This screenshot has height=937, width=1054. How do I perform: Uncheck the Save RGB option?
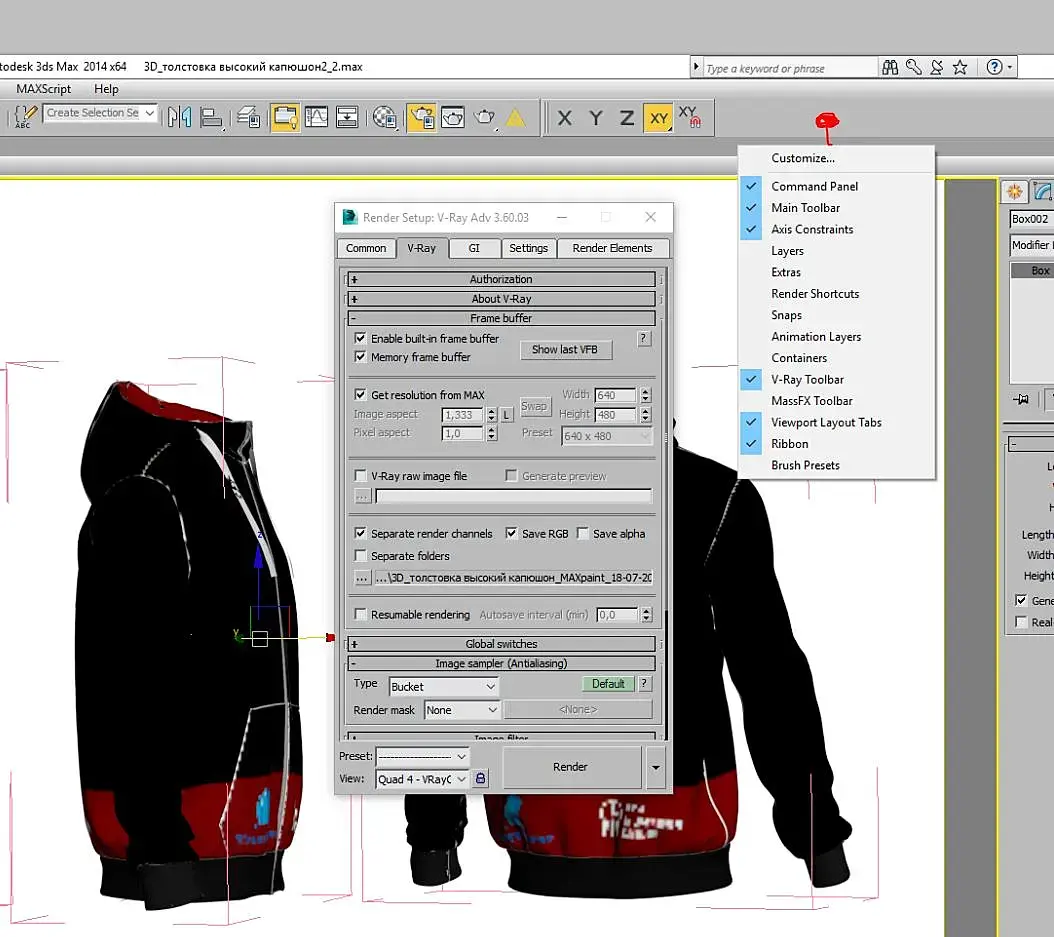click(x=512, y=534)
